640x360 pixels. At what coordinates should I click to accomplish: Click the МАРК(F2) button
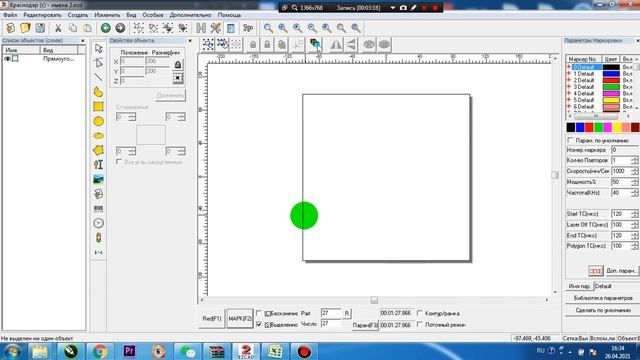[240, 318]
